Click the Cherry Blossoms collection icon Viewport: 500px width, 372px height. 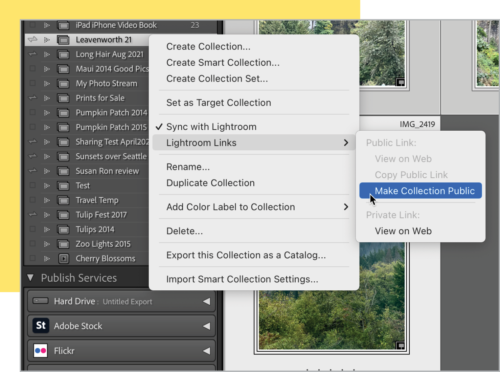(x=63, y=259)
